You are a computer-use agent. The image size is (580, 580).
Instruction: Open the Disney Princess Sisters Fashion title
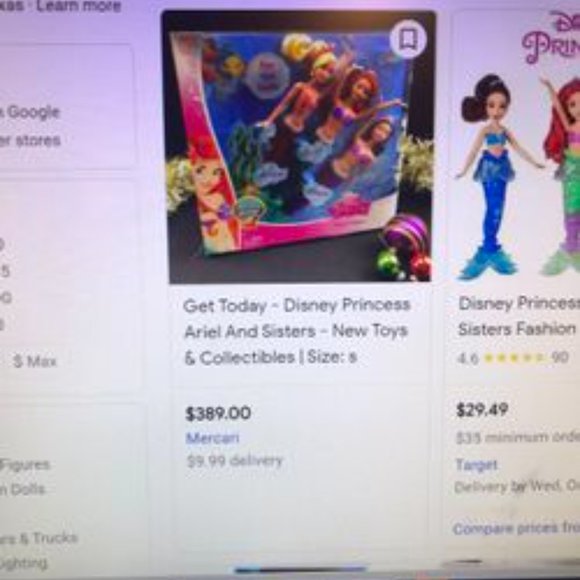(519, 316)
